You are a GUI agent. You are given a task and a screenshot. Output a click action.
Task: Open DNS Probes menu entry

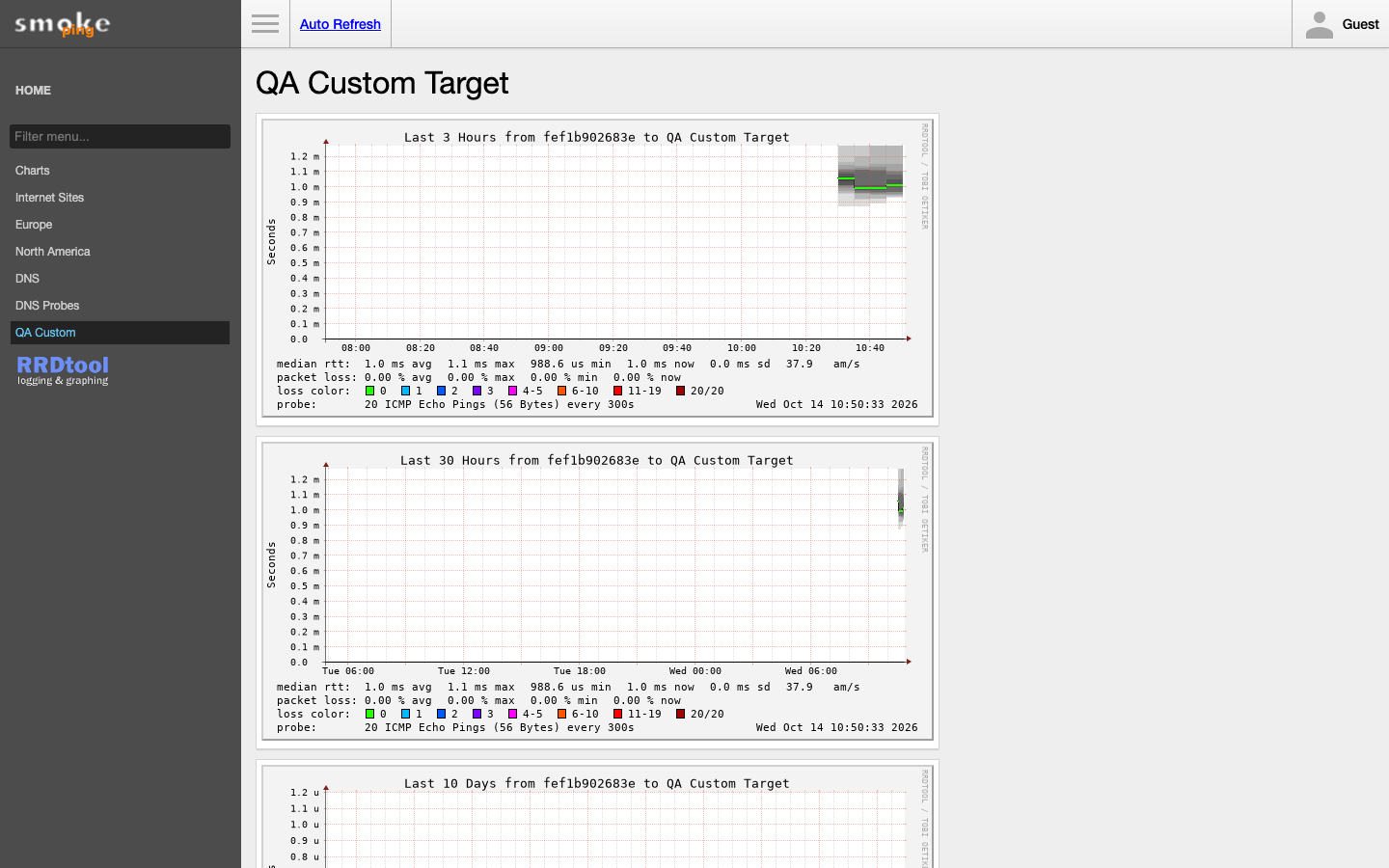tap(120, 306)
